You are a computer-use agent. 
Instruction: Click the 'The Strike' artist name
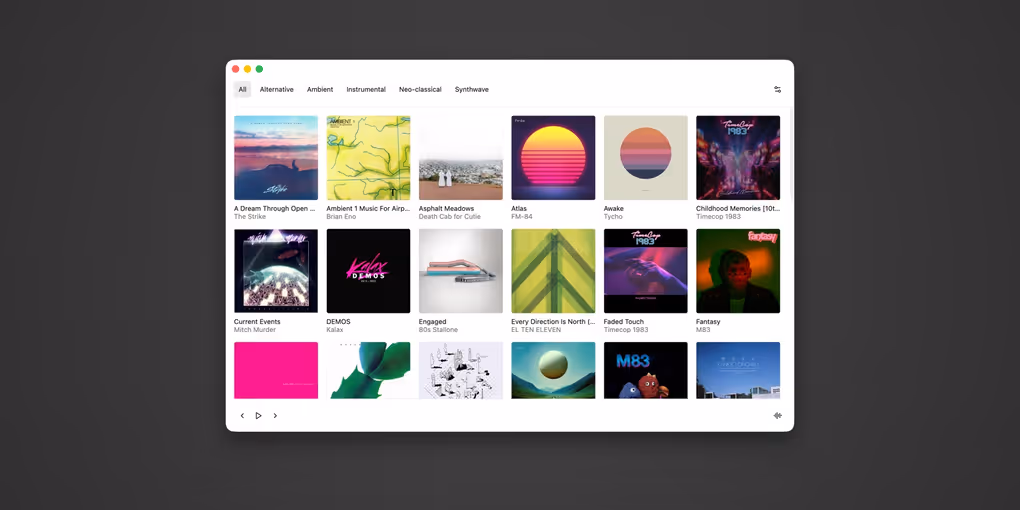click(250, 217)
